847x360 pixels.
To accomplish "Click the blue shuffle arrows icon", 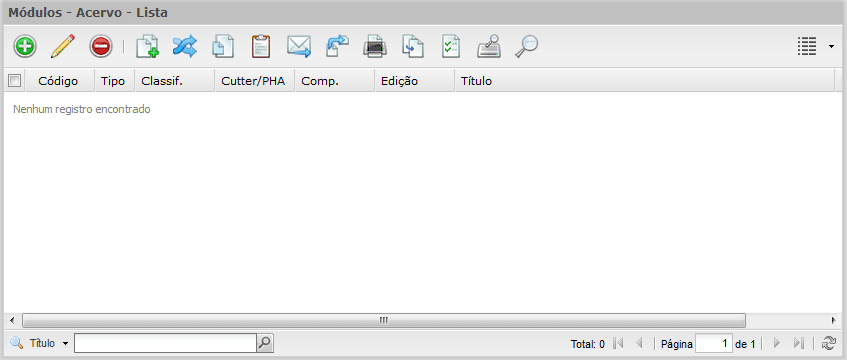I will [x=185, y=46].
